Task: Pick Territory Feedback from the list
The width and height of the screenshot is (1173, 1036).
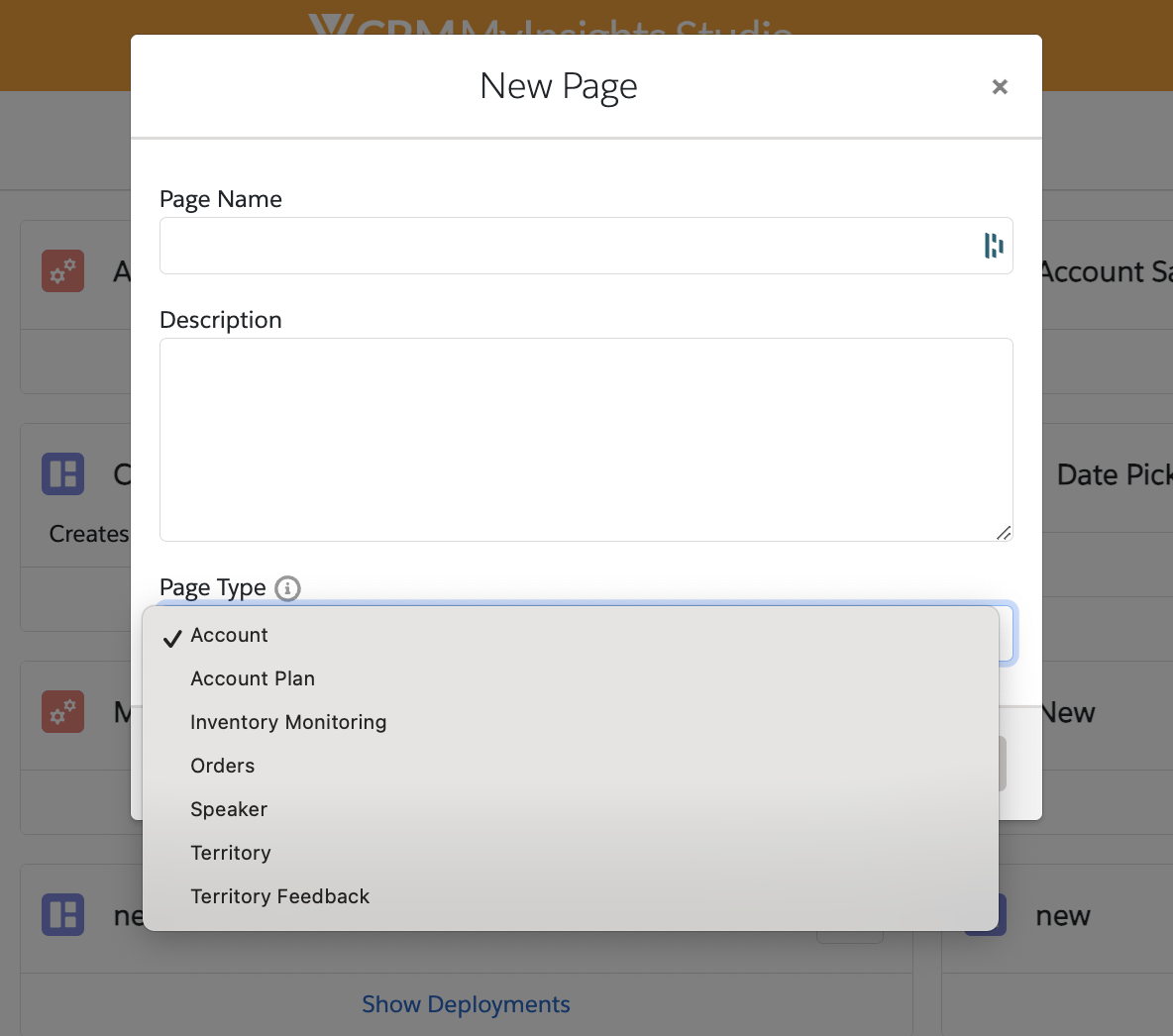Action: (x=279, y=897)
